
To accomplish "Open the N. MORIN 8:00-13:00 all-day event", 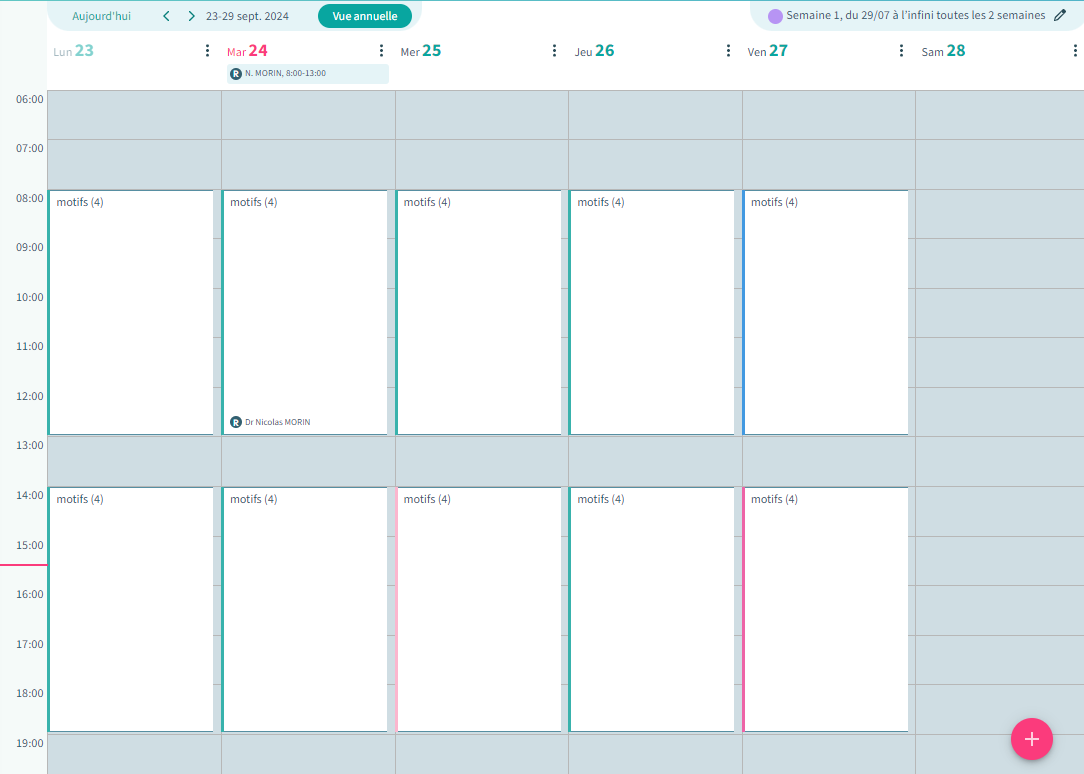I will click(x=307, y=74).
